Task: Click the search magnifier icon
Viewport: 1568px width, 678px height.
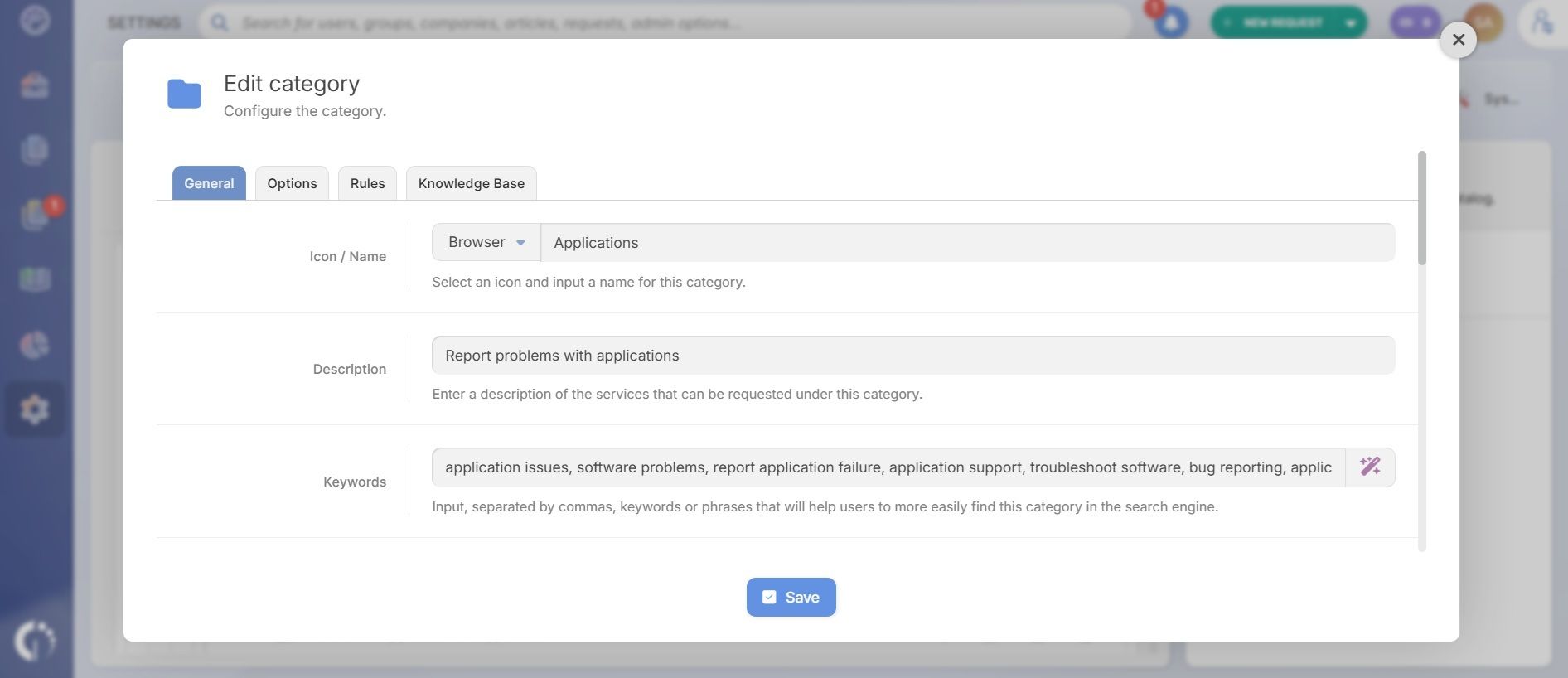Action: (219, 22)
